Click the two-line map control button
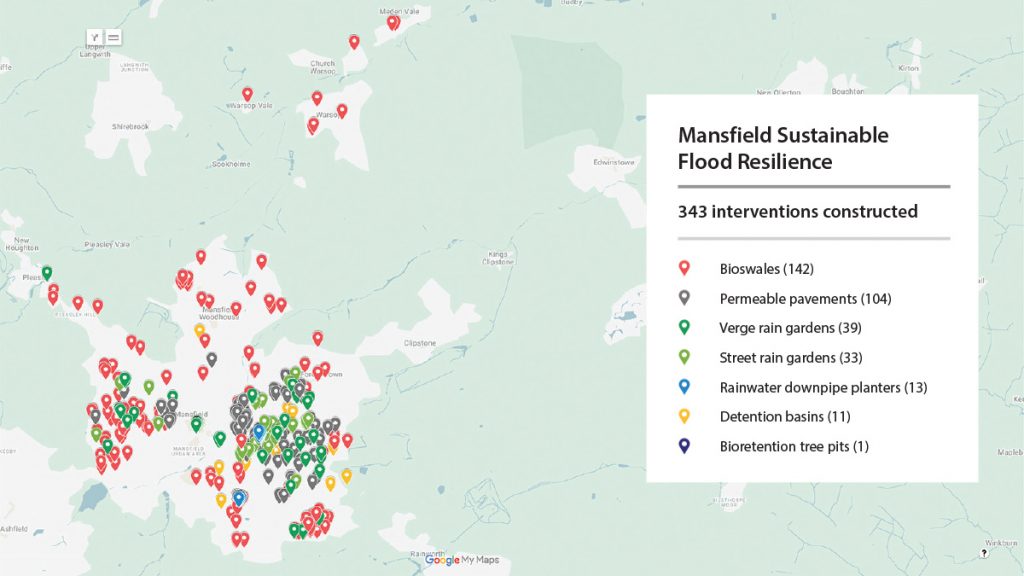The width and height of the screenshot is (1024, 576). point(113,37)
